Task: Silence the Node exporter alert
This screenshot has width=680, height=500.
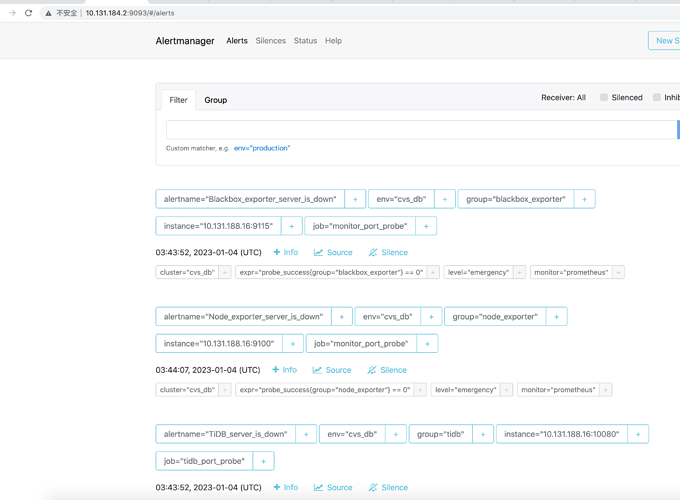Action: point(387,370)
